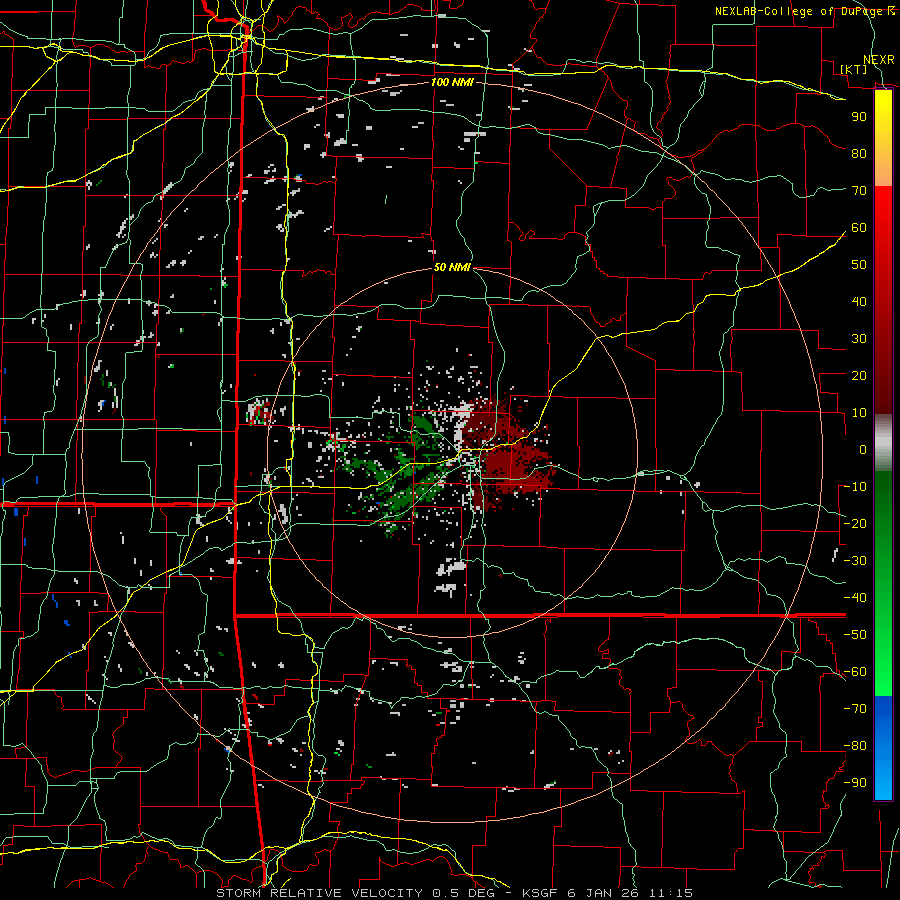Click the "-40" value on velocity scale

pyautogui.click(x=855, y=598)
